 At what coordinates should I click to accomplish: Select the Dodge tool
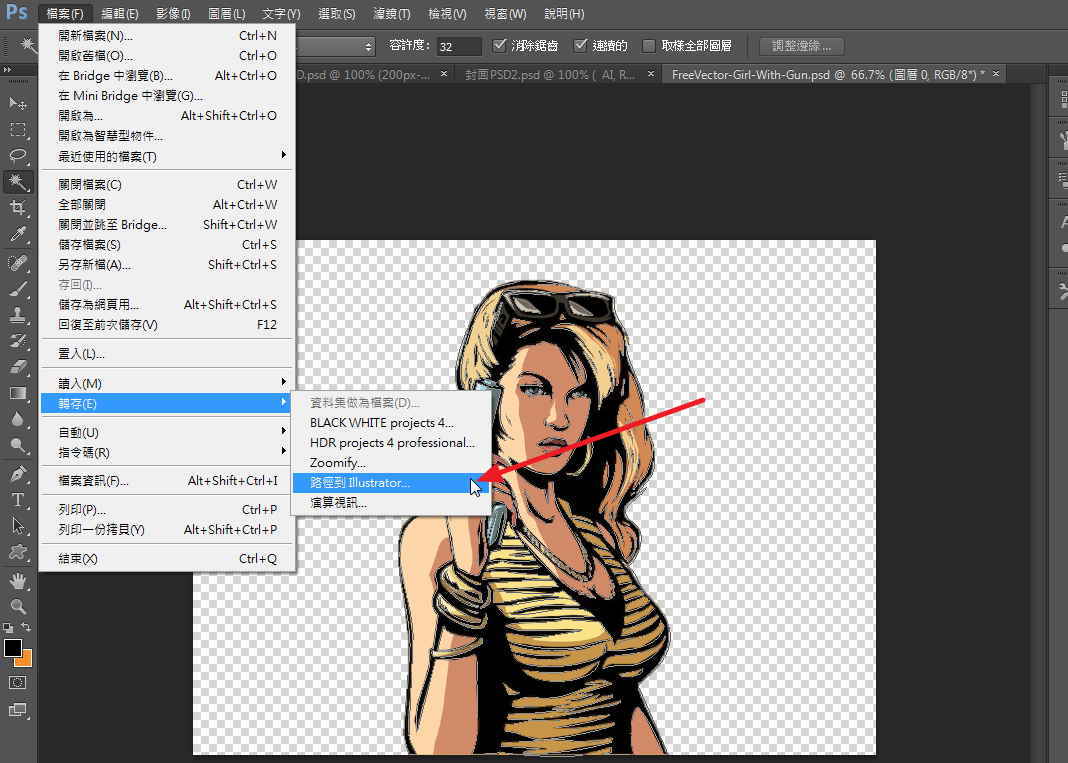click(18, 446)
